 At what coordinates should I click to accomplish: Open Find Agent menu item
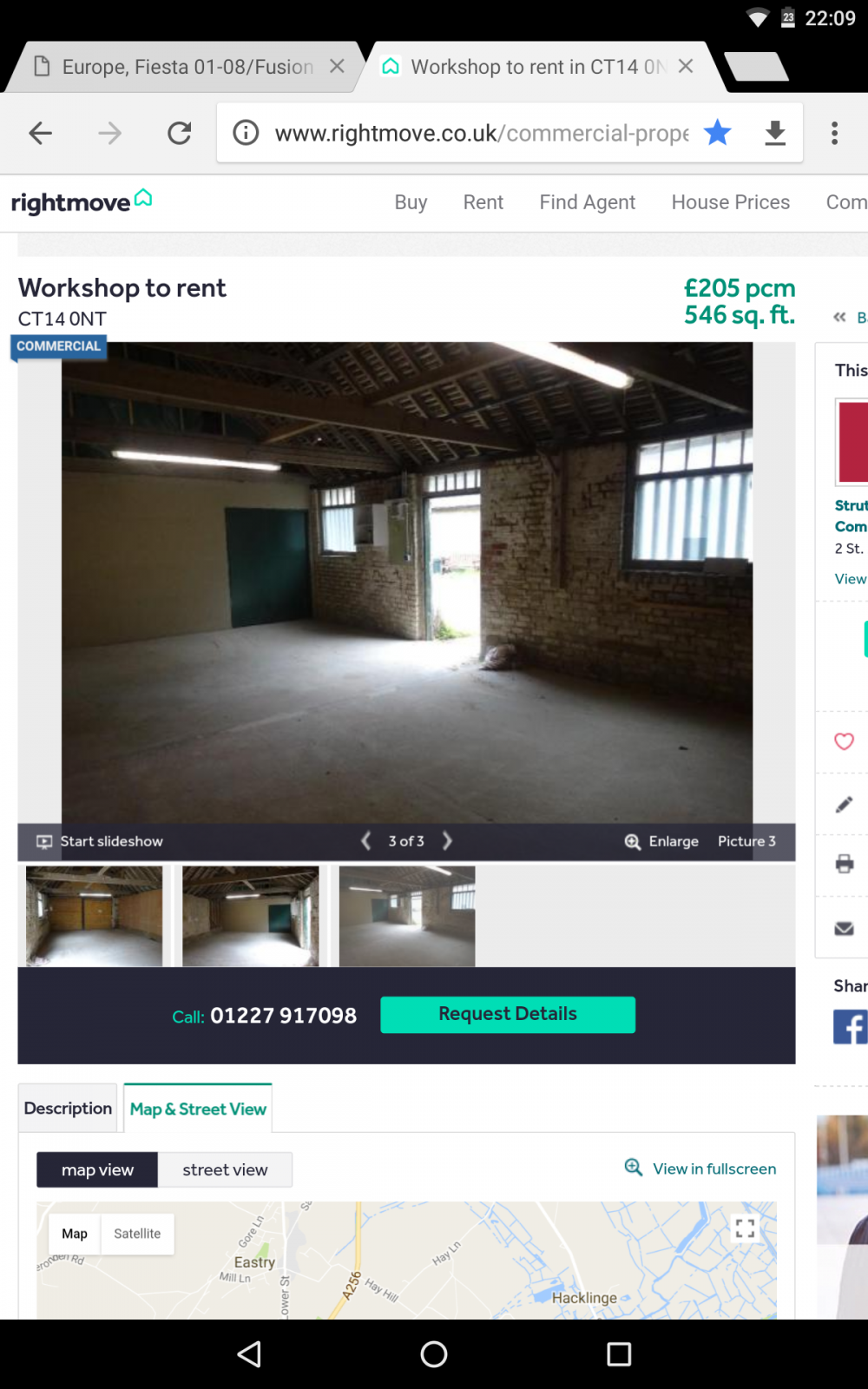(588, 202)
